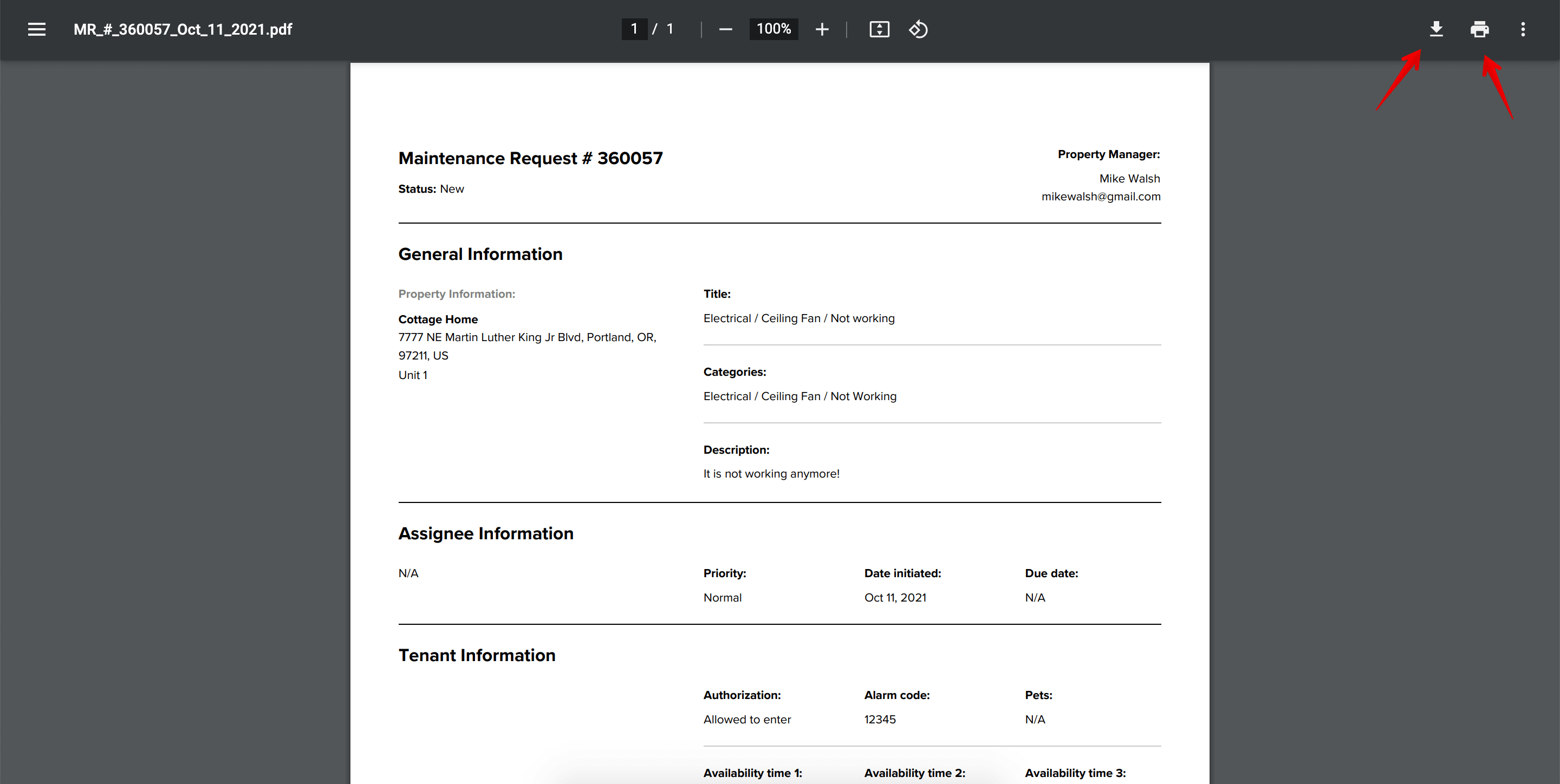This screenshot has height=784, width=1560.
Task: Click the Property Information: label
Action: point(456,294)
